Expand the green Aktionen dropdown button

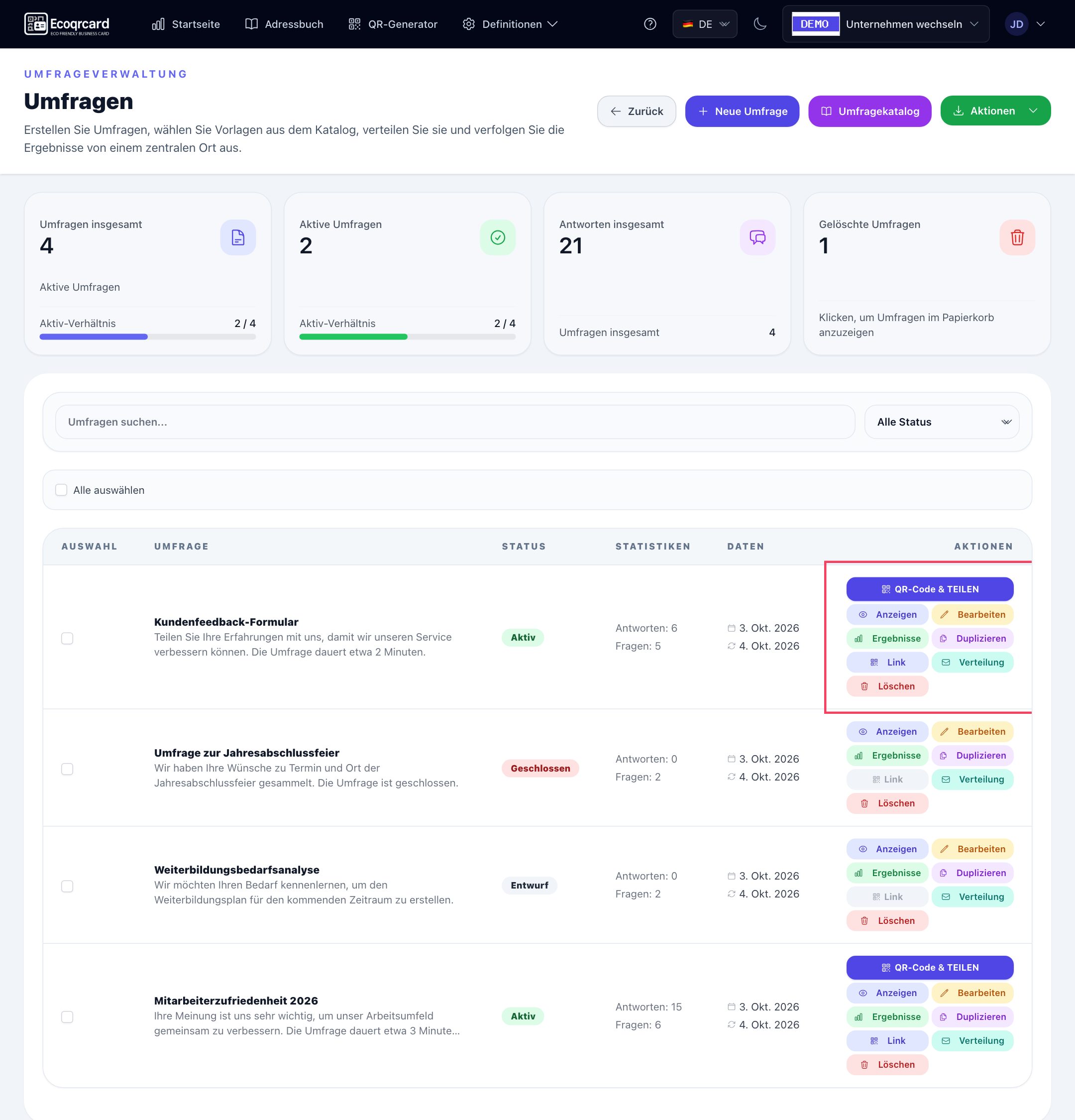[x=995, y=111]
